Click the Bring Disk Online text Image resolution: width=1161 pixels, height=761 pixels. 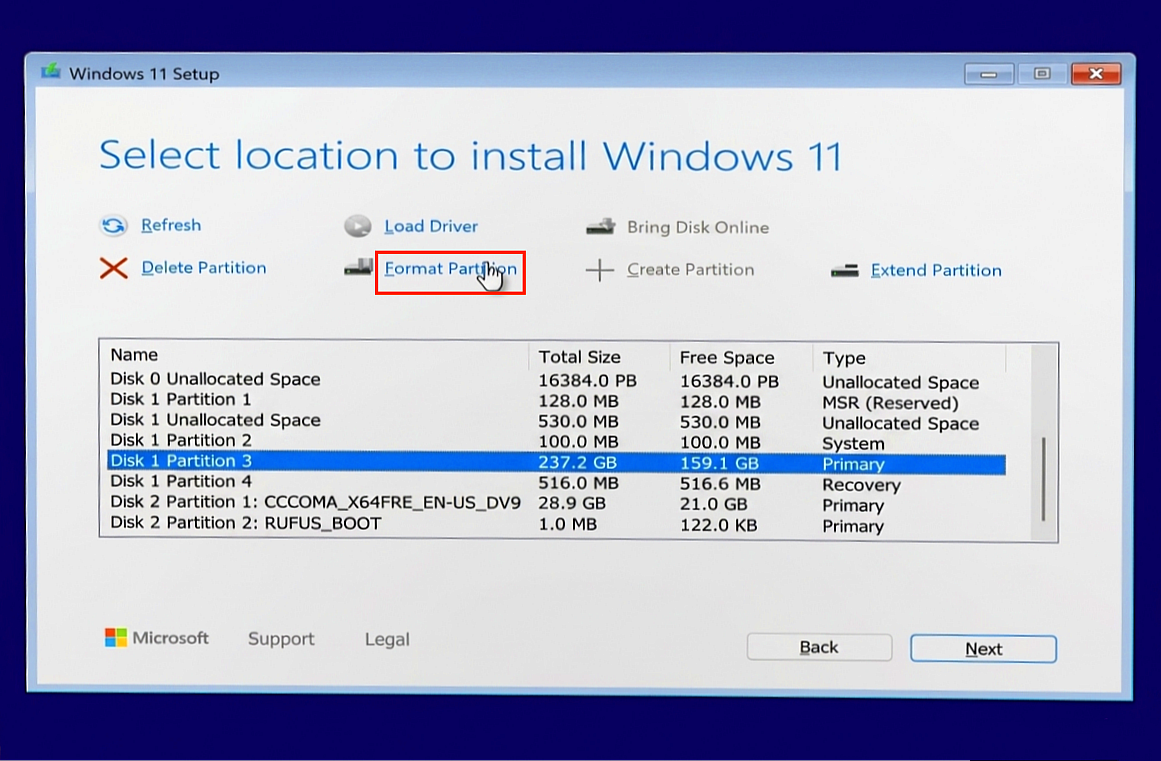pyautogui.click(x=697, y=227)
